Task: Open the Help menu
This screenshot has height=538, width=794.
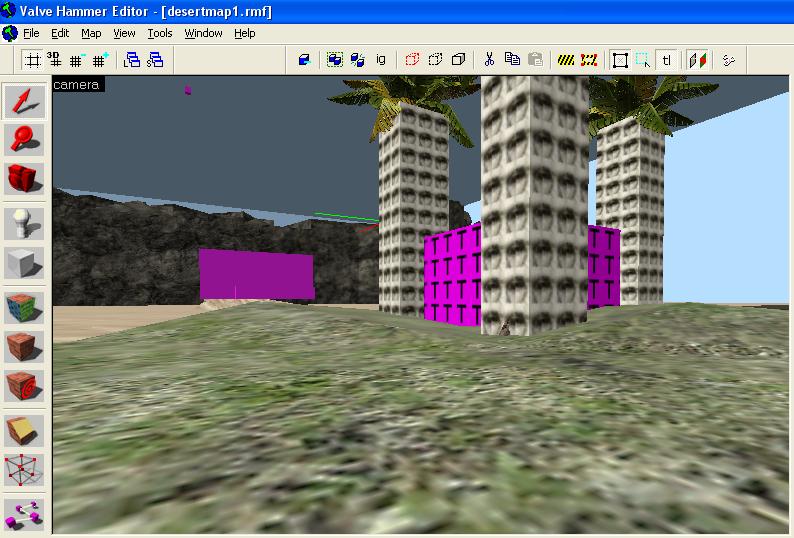Action: [x=245, y=33]
